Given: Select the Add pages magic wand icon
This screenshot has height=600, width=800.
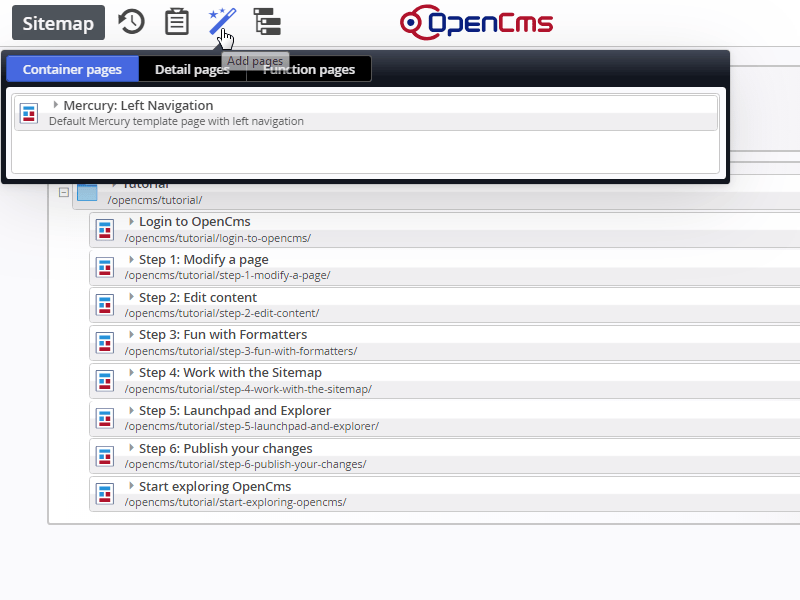Looking at the screenshot, I should click(x=221, y=21).
